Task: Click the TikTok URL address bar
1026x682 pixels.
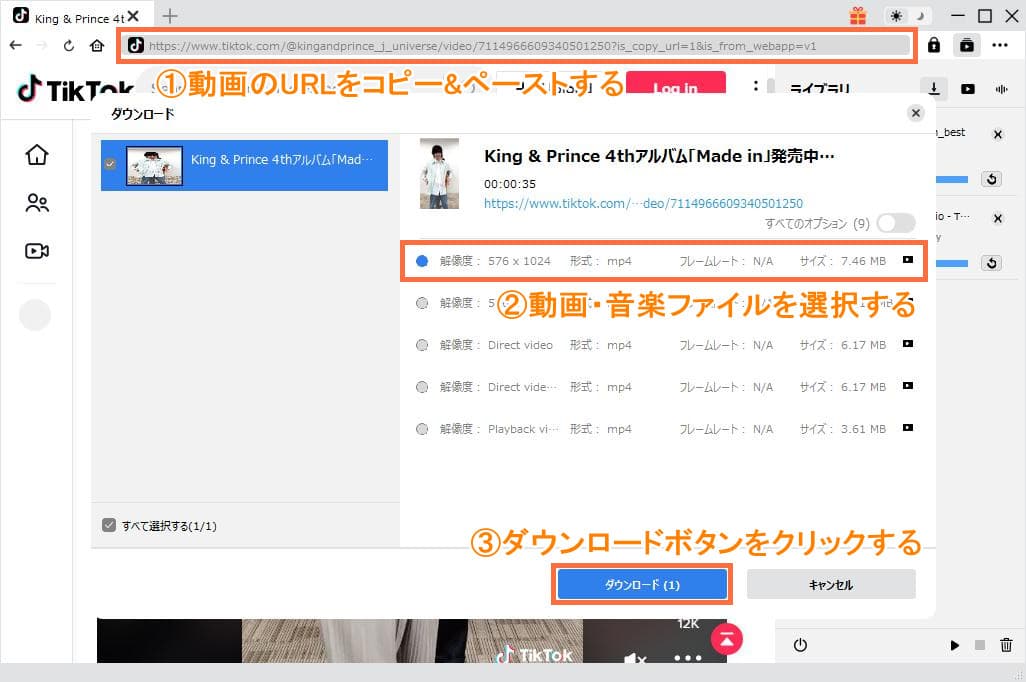Action: click(515, 46)
